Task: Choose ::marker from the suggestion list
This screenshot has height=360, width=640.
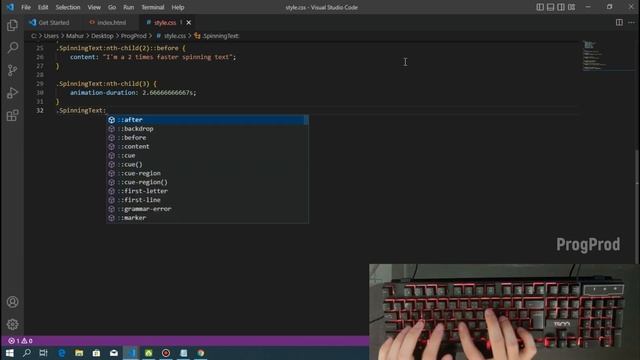Action: pyautogui.click(x=207, y=218)
